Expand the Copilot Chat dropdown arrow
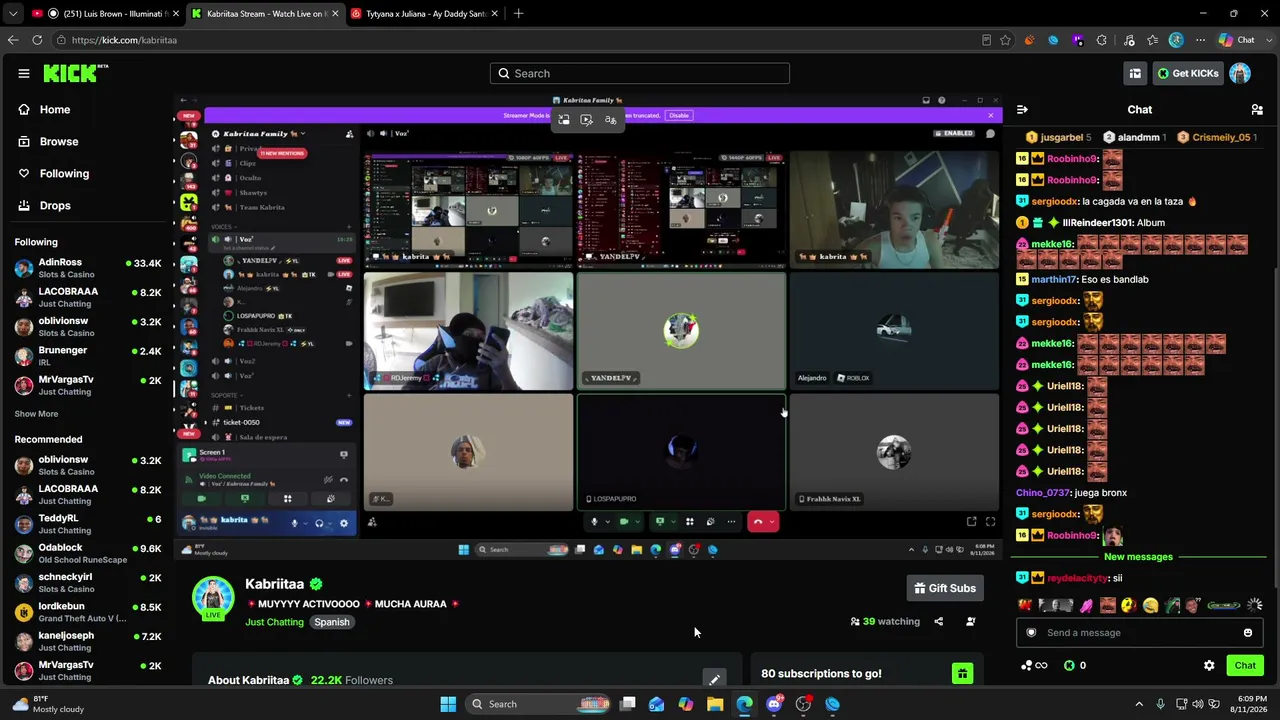Screen dimensions: 1280x720 [x=1268, y=40]
